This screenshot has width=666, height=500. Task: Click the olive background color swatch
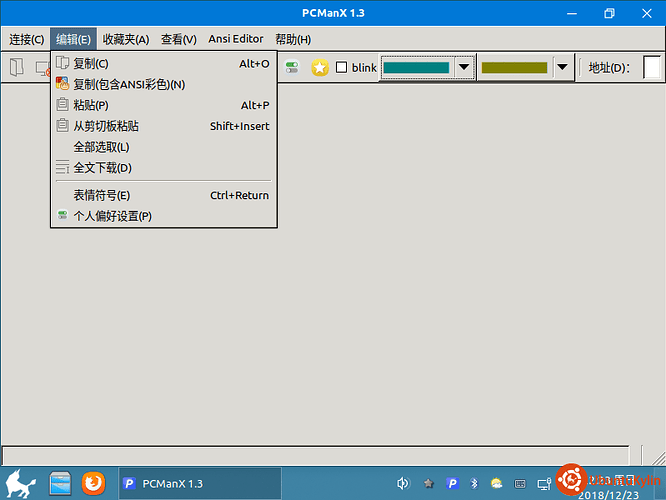tap(514, 68)
